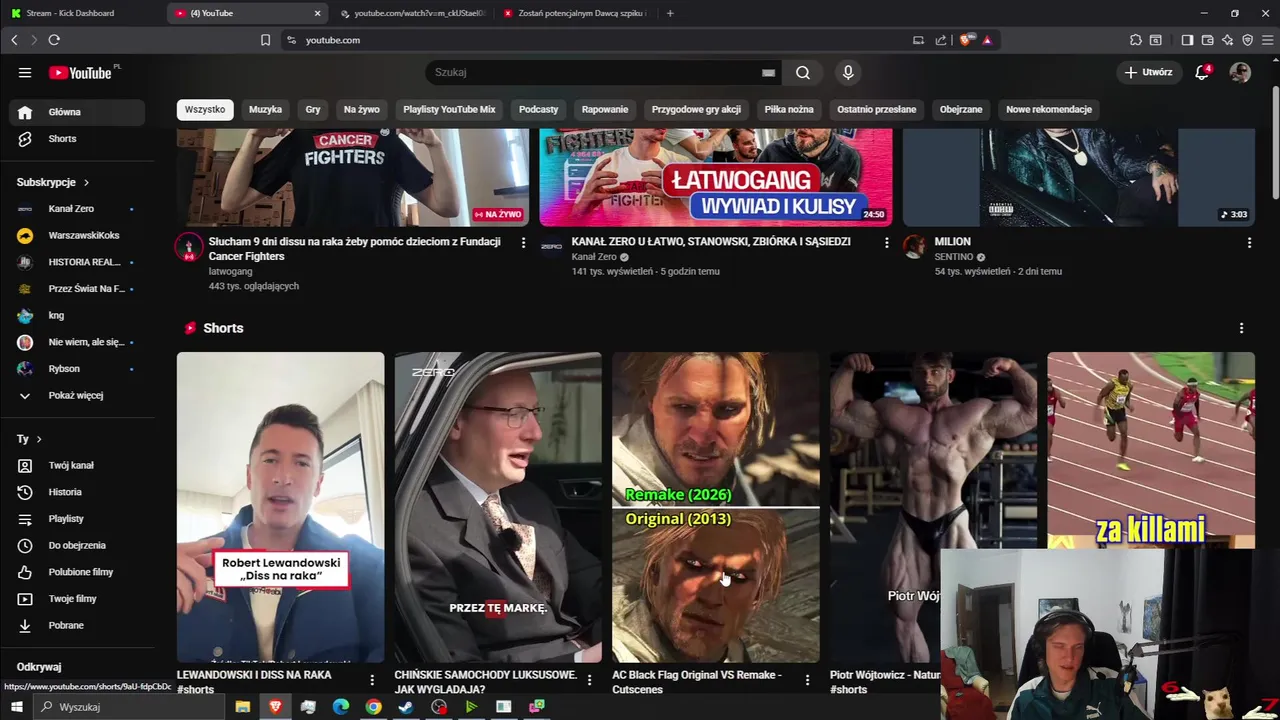Switch to the Stream - Kick Dashboard tab
Image resolution: width=1280 pixels, height=720 pixels.
80,13
